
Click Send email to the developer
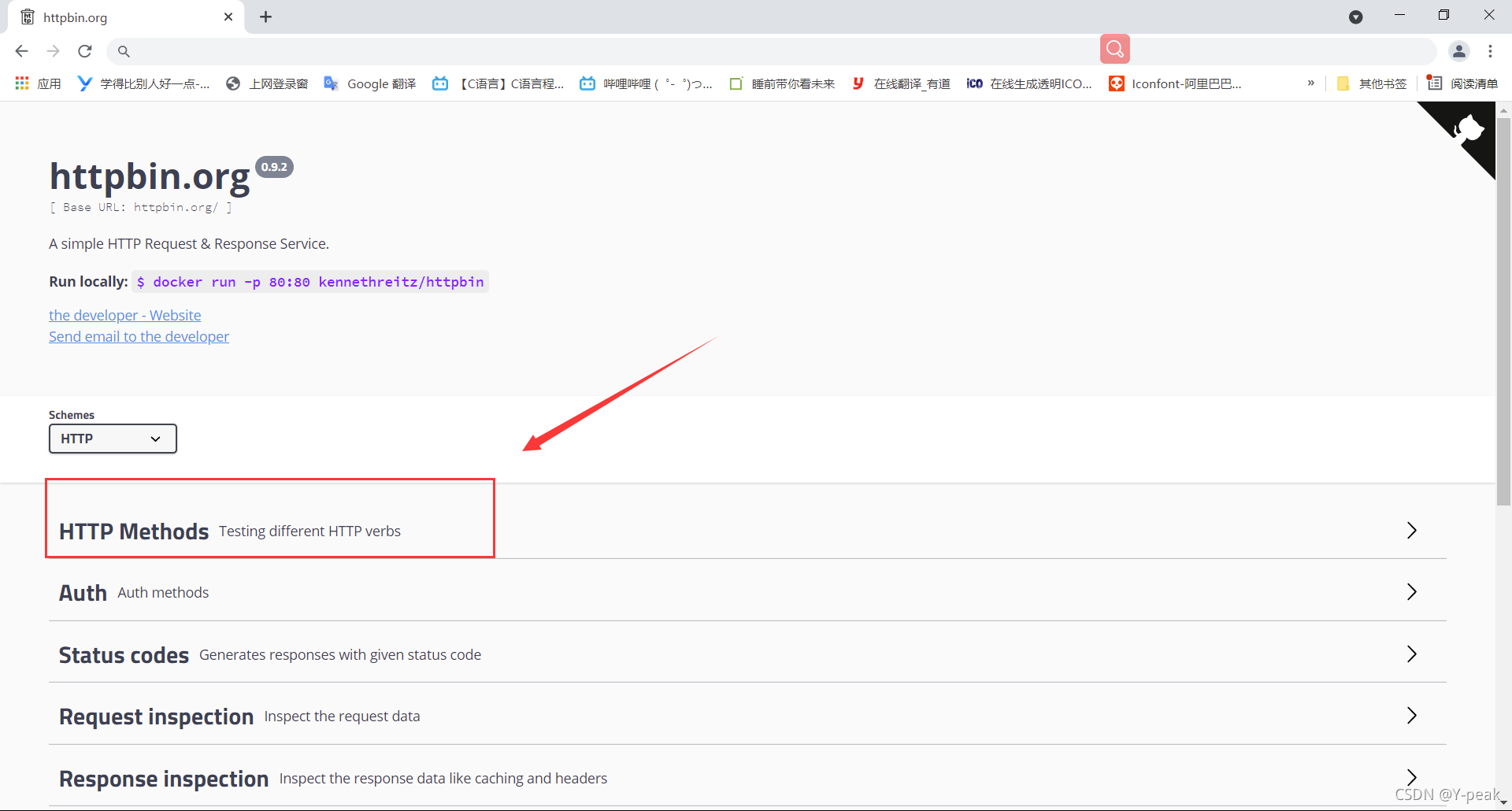point(139,337)
